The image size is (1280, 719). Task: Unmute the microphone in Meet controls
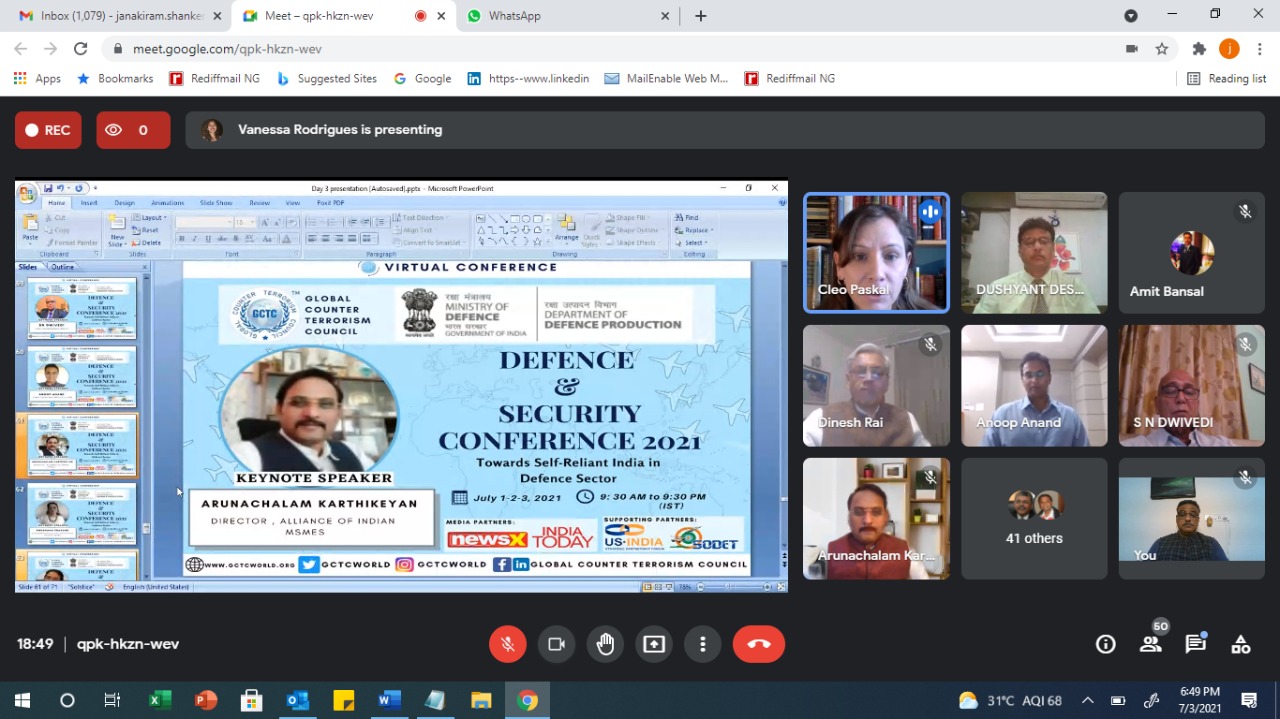tap(508, 645)
